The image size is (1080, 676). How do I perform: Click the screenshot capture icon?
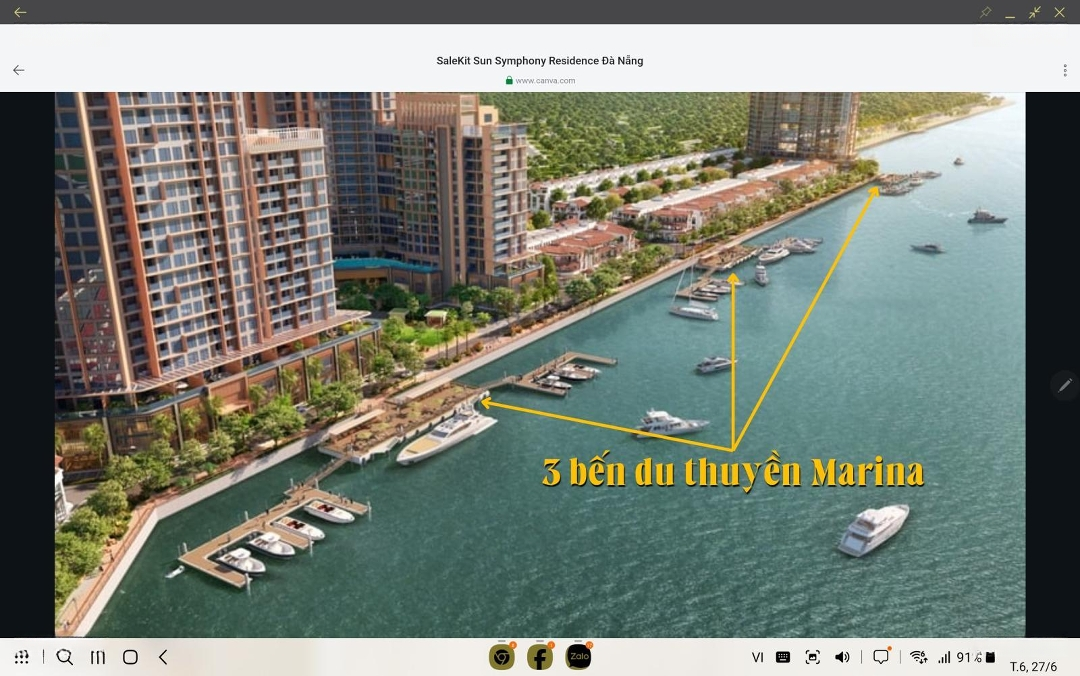(813, 657)
